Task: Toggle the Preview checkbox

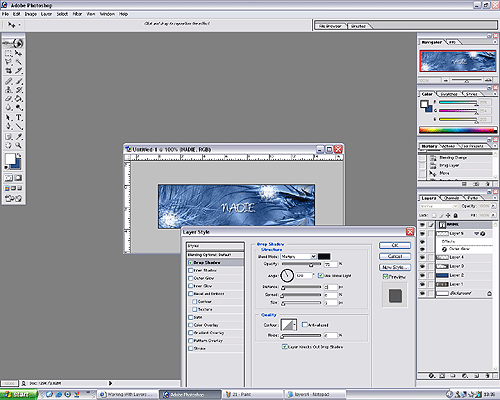Action: click(x=385, y=276)
